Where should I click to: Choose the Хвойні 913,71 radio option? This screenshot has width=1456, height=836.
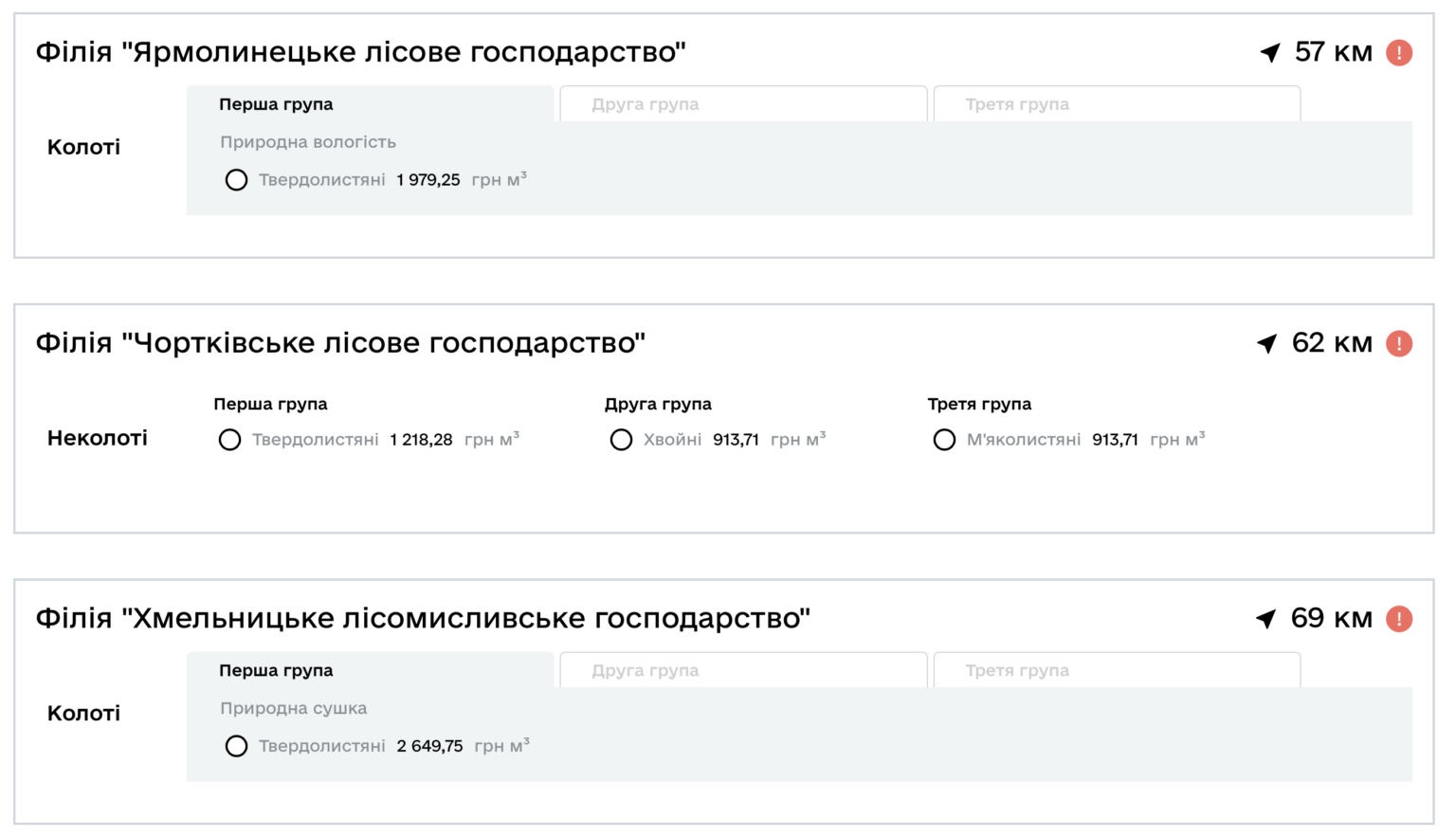[x=621, y=440]
